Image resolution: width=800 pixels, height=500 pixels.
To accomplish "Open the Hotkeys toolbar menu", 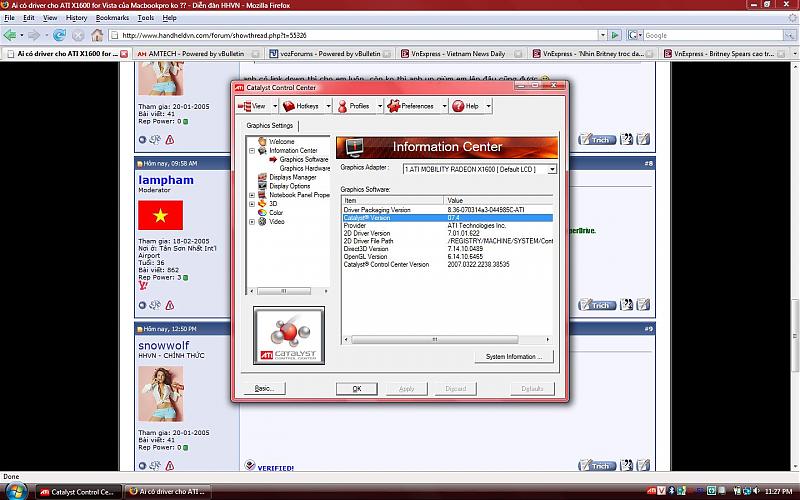I will [x=300, y=105].
